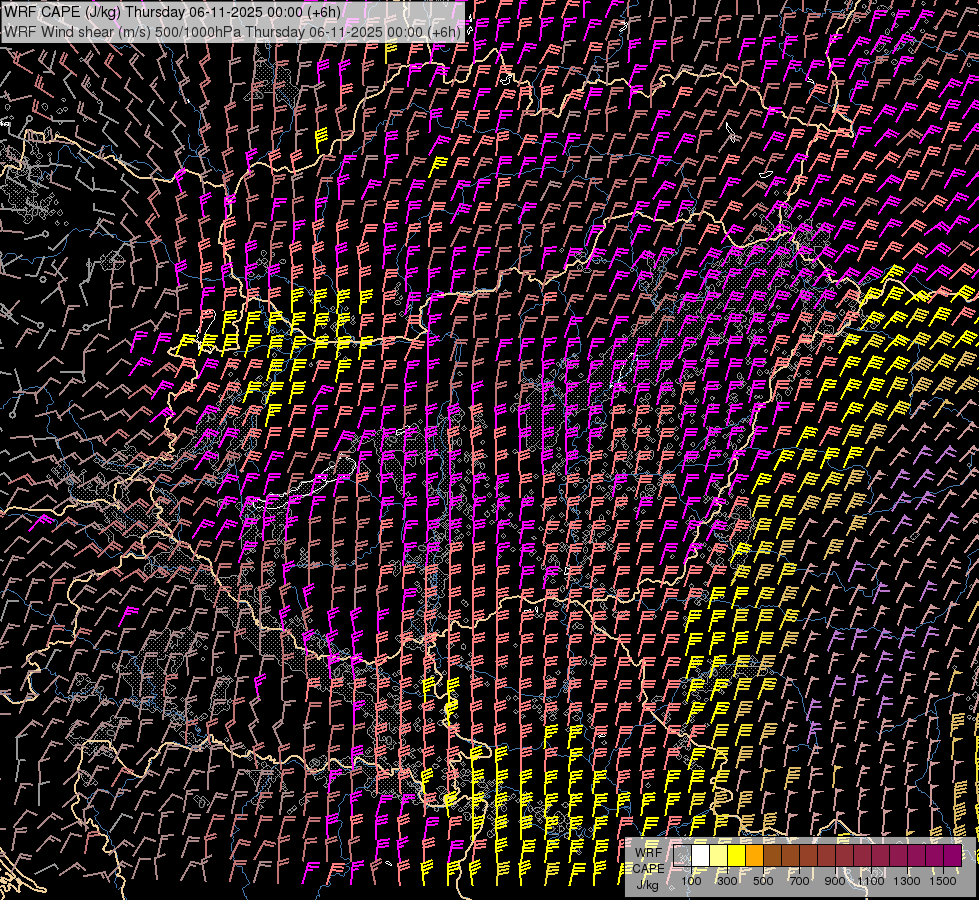Click the 1100 label in the legend
The height and width of the screenshot is (900, 979).
[871, 881]
